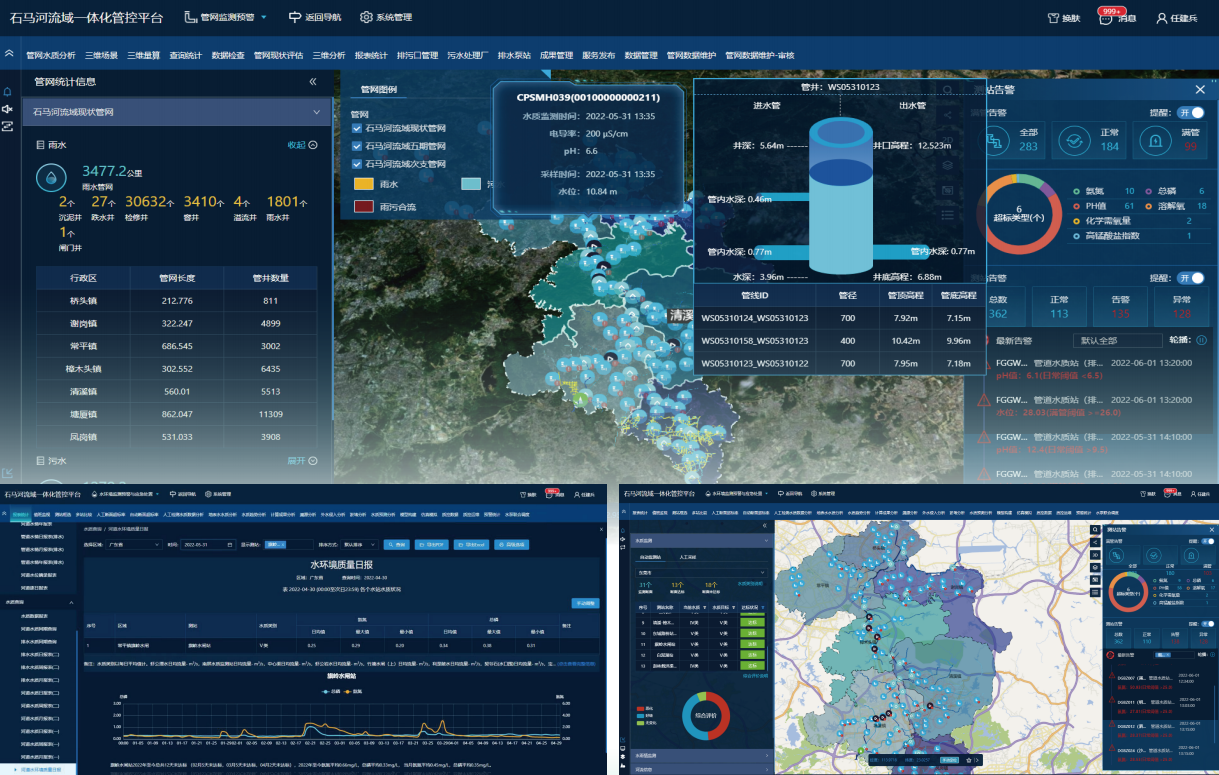Click the 任建兵 user profile icon
The height and width of the screenshot is (775, 1219).
point(1162,18)
